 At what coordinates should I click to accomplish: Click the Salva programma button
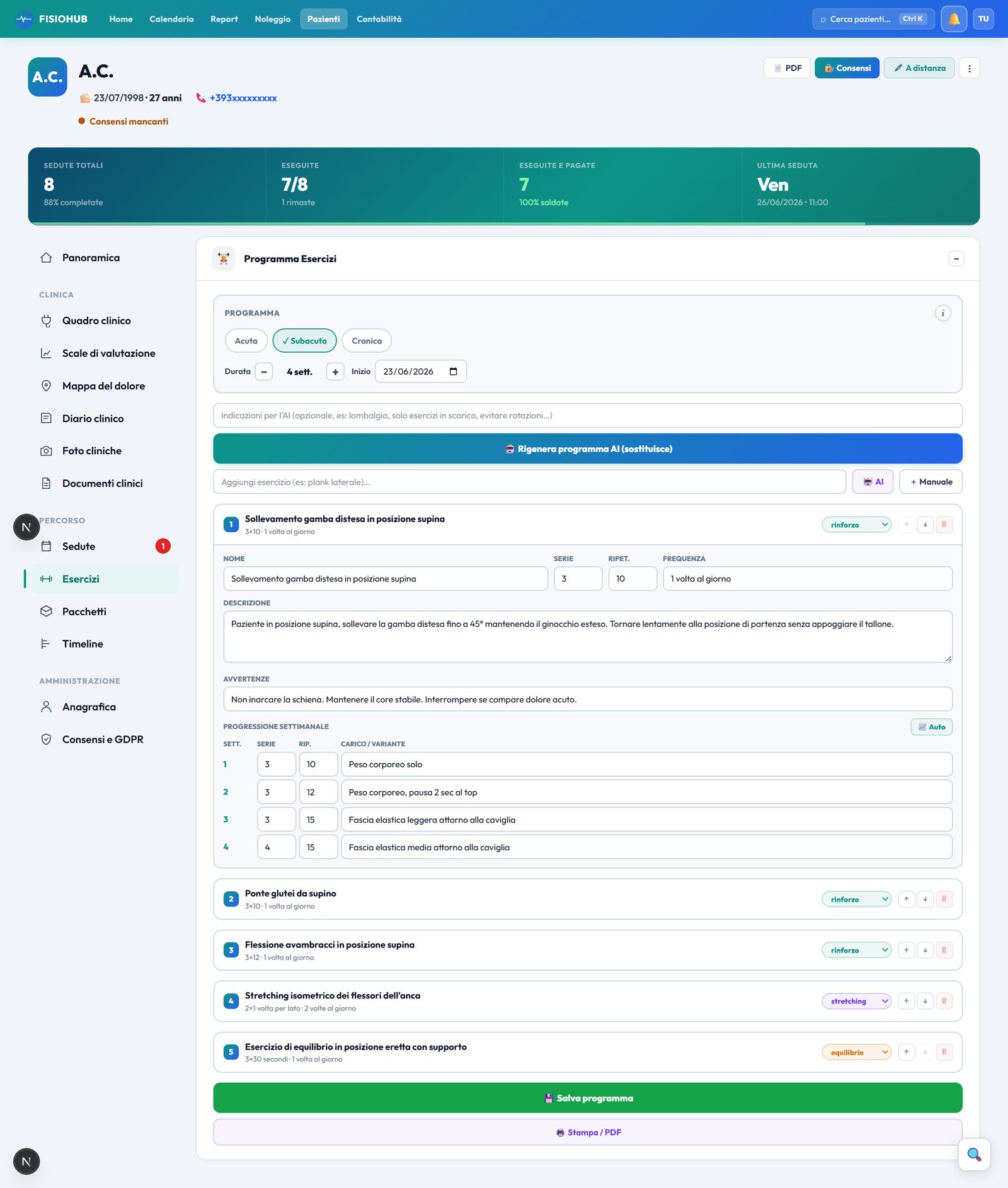pyautogui.click(x=587, y=1098)
